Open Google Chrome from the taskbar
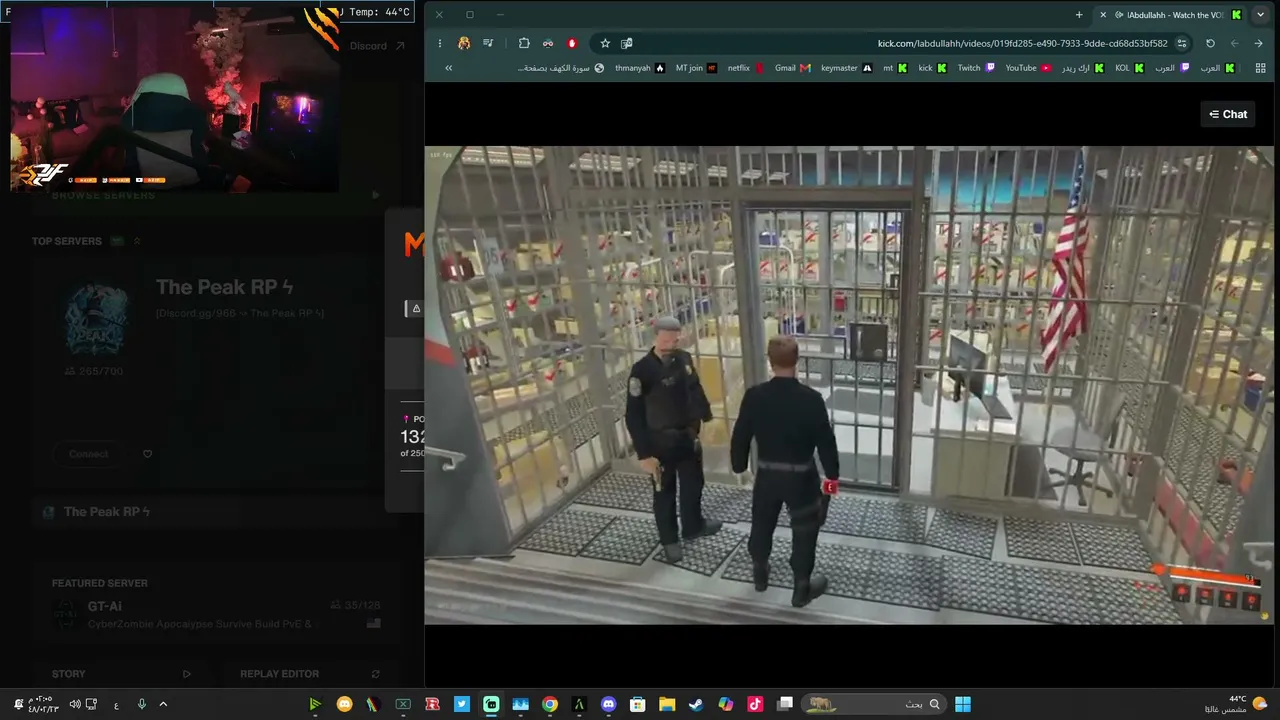 [550, 704]
